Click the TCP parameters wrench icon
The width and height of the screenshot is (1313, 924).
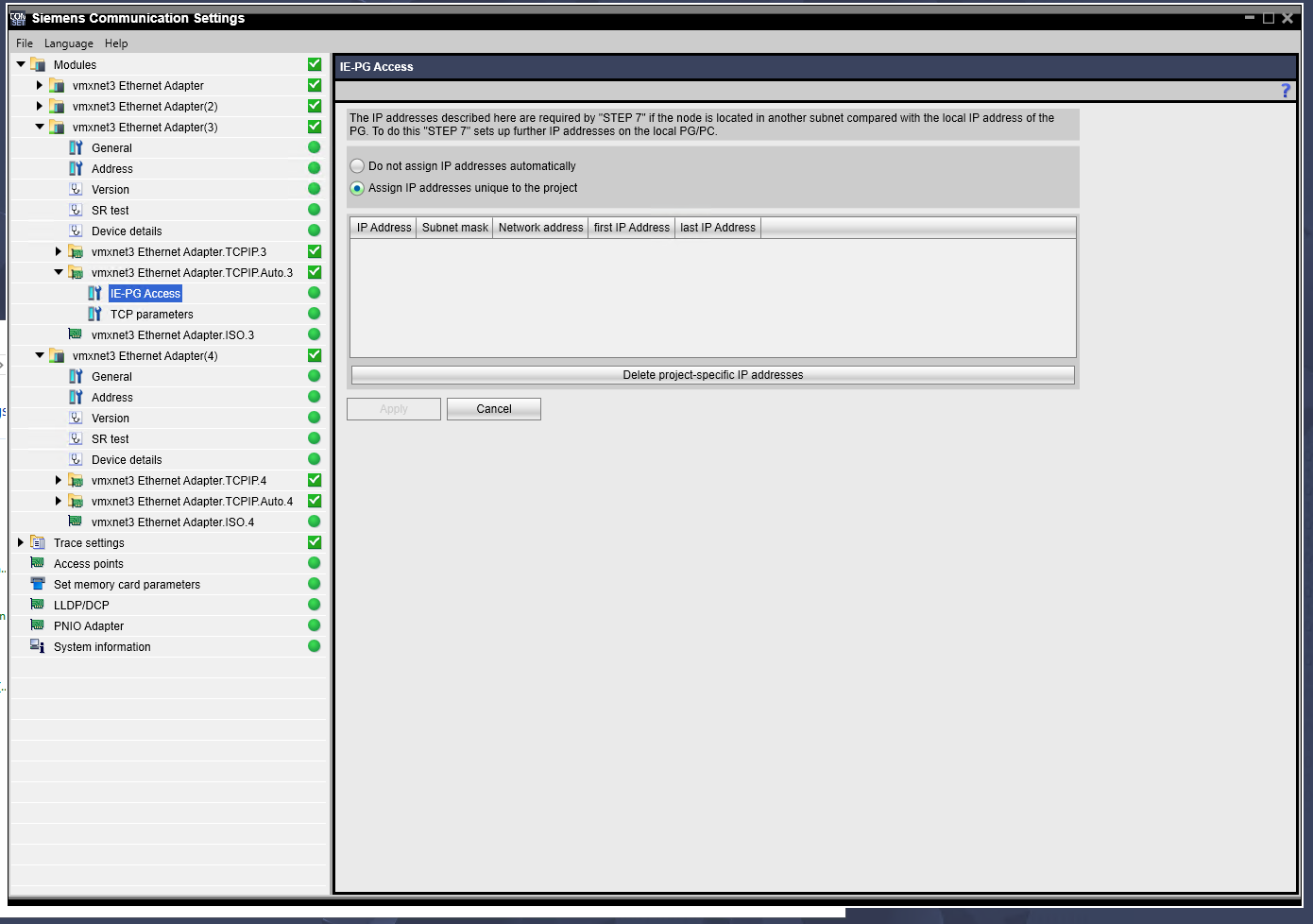click(x=94, y=314)
